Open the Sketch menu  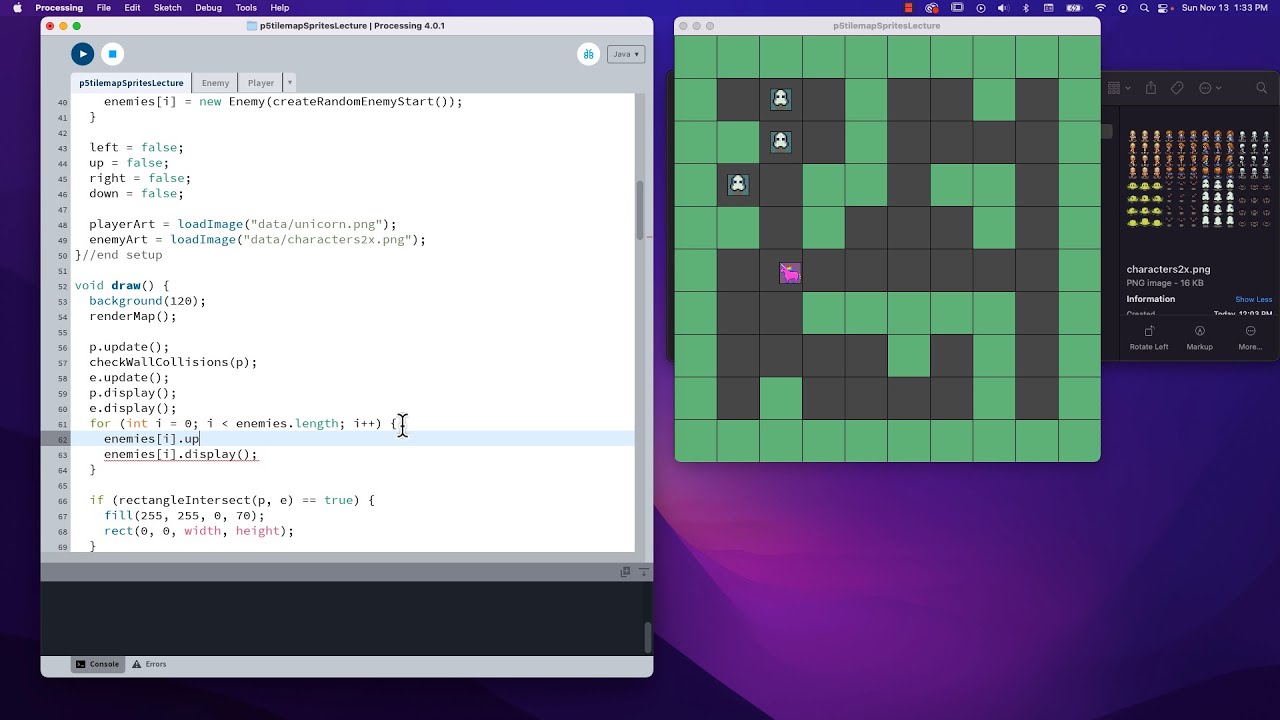pos(168,8)
